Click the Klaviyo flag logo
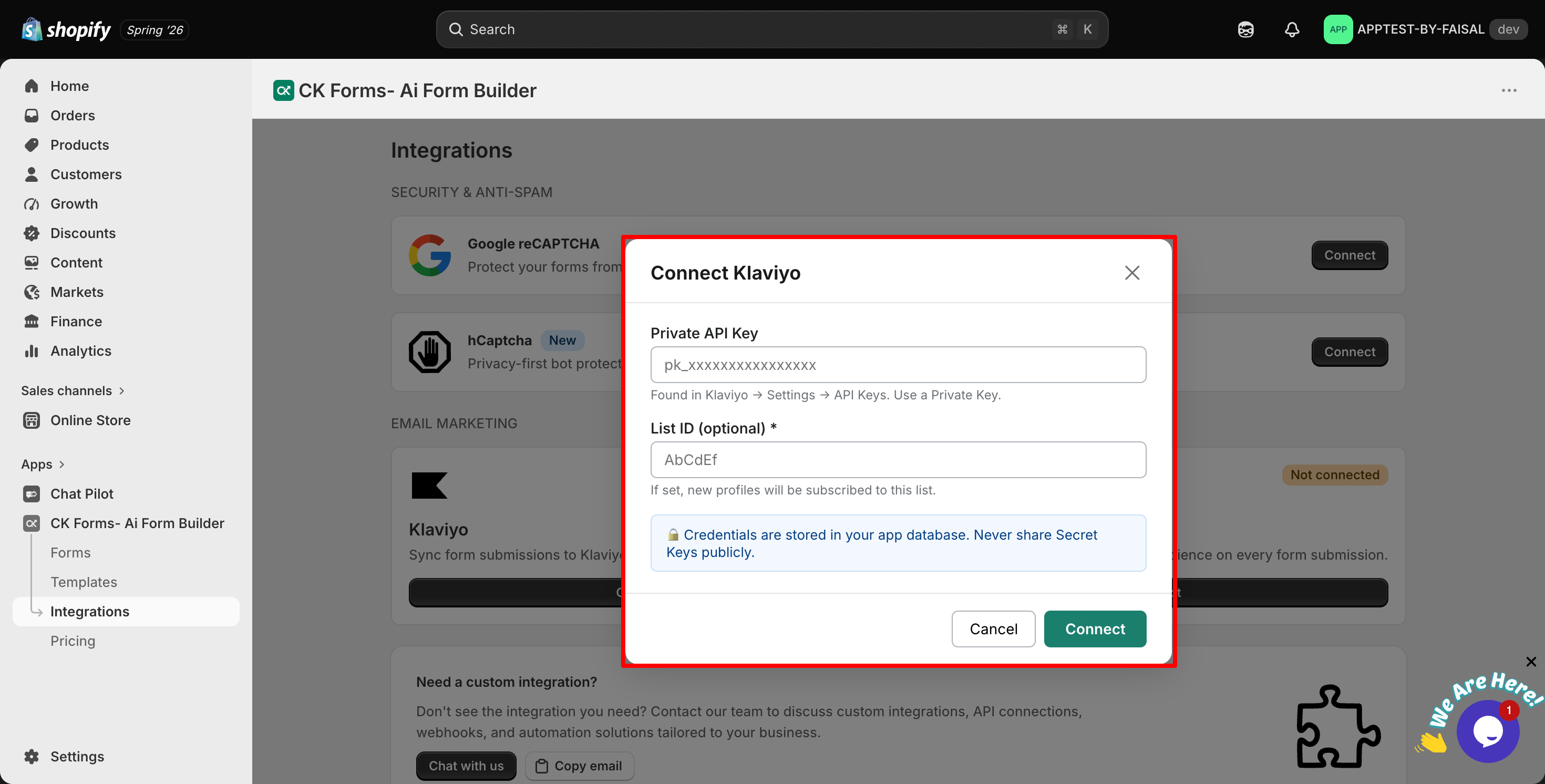This screenshot has width=1545, height=784. (x=429, y=486)
